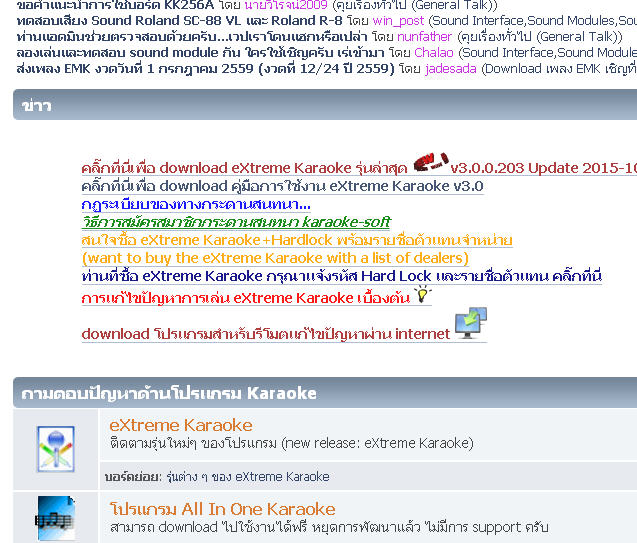
Task: Open user profile Chalao
Action: [434, 53]
